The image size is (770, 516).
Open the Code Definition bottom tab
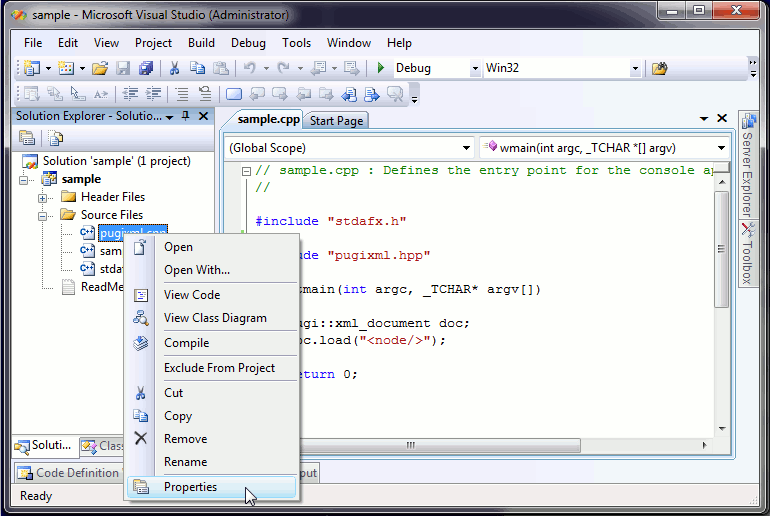(70, 473)
